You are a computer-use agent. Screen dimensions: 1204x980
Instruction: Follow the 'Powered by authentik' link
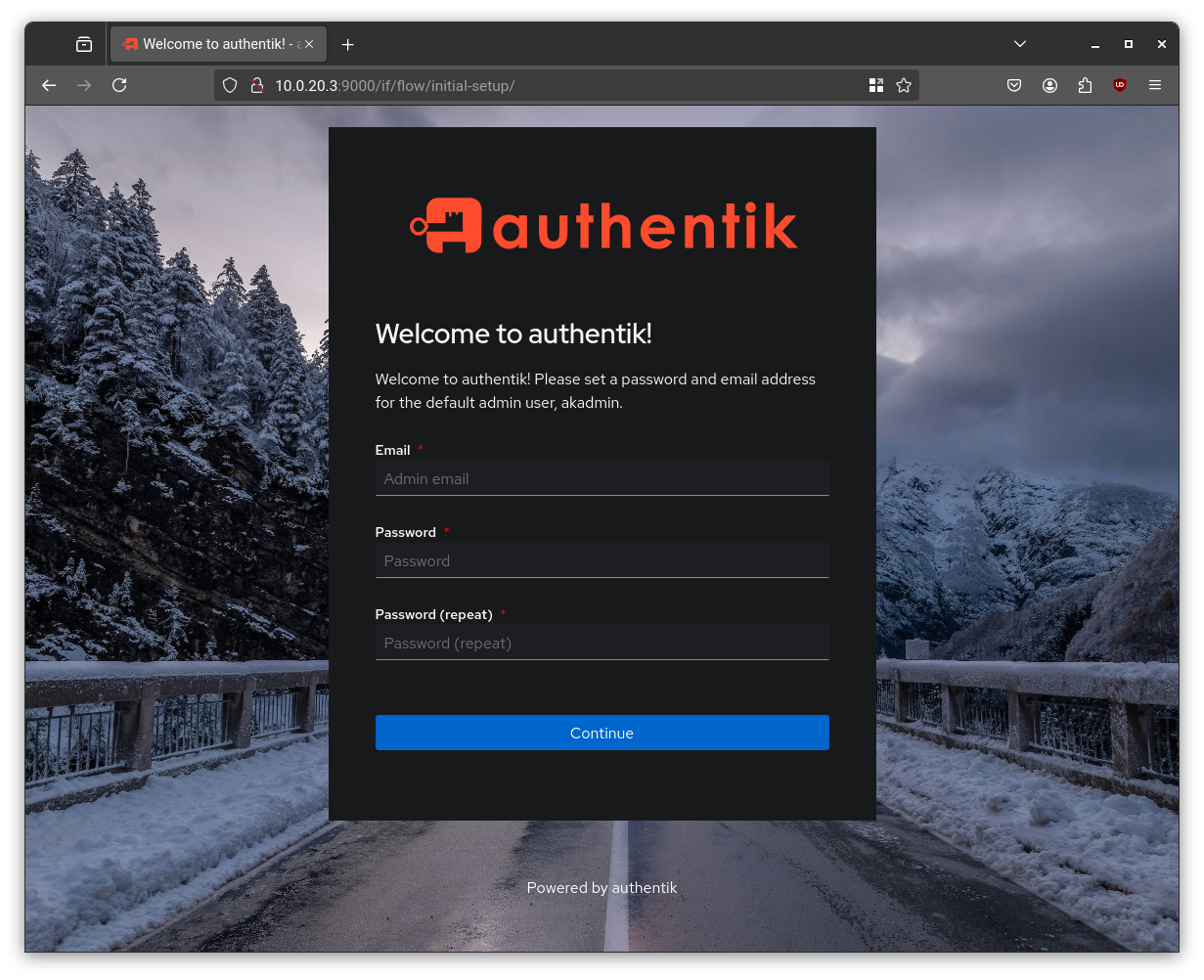[602, 888]
